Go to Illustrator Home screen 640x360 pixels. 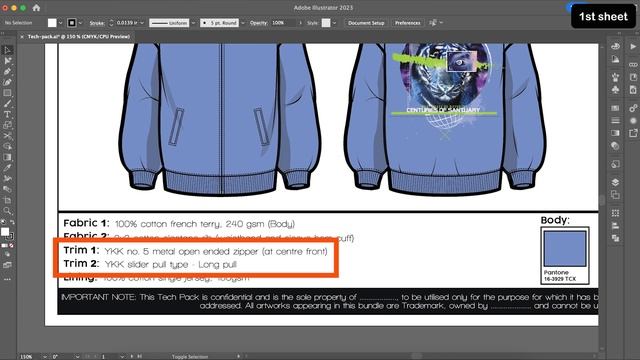point(36,8)
